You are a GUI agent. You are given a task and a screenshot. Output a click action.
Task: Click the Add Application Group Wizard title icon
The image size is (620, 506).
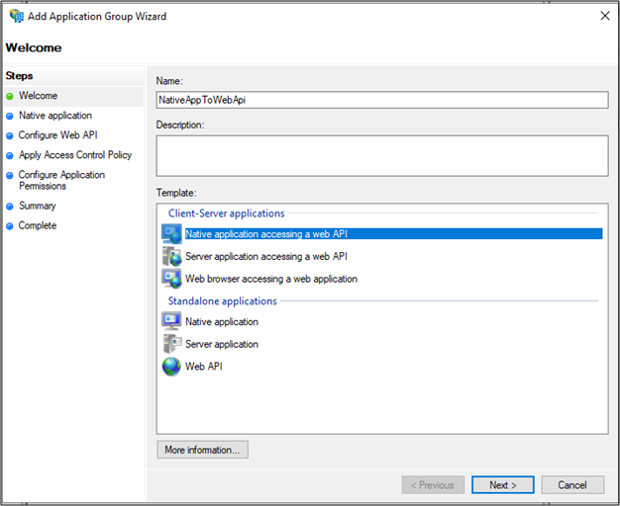(x=17, y=16)
